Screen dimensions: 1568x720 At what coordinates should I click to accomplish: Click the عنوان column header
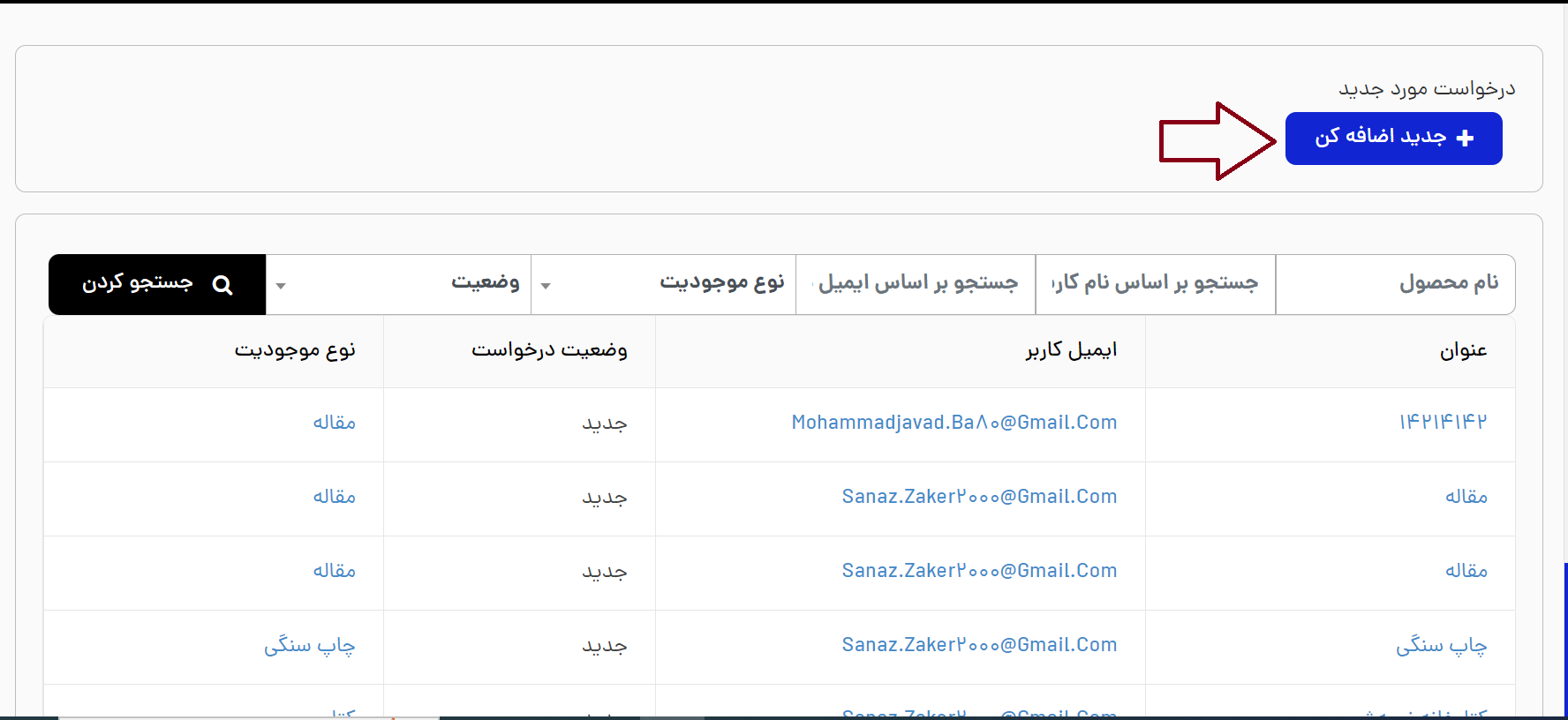pyautogui.click(x=1463, y=351)
